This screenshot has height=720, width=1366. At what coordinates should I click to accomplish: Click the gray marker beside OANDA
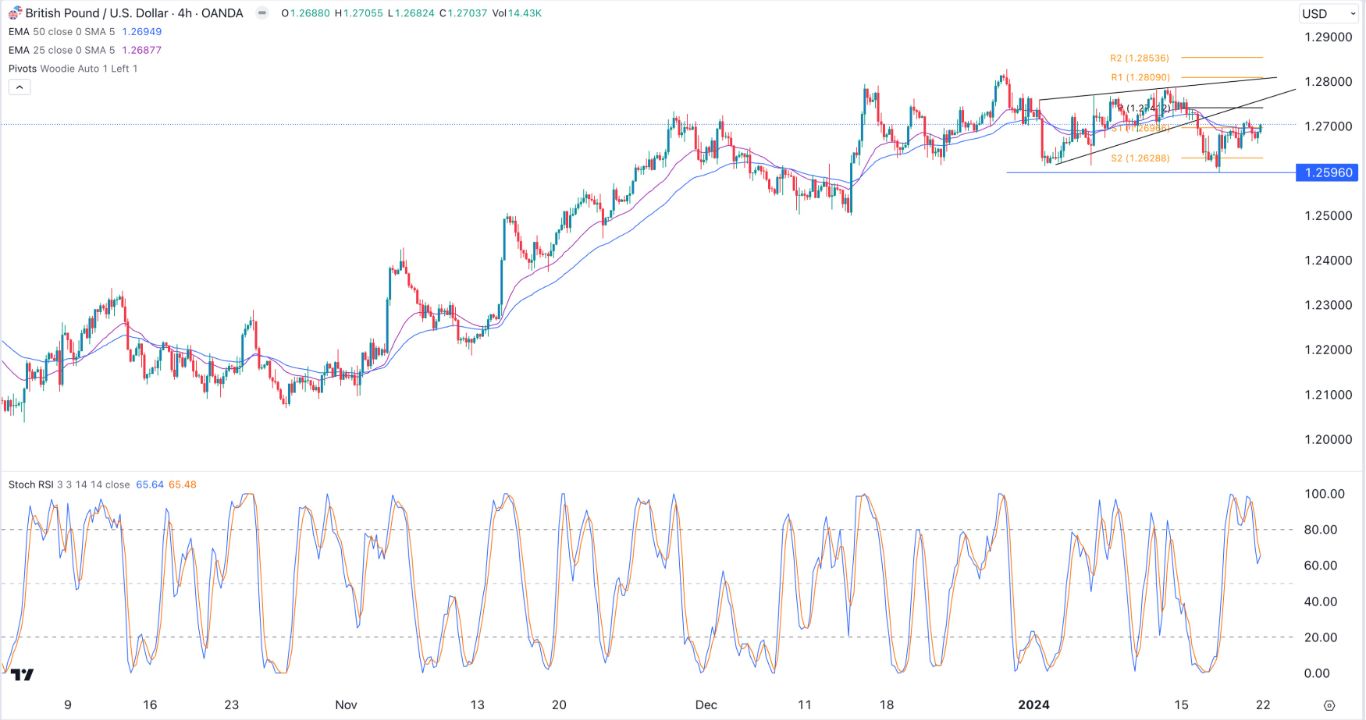pyautogui.click(x=259, y=13)
